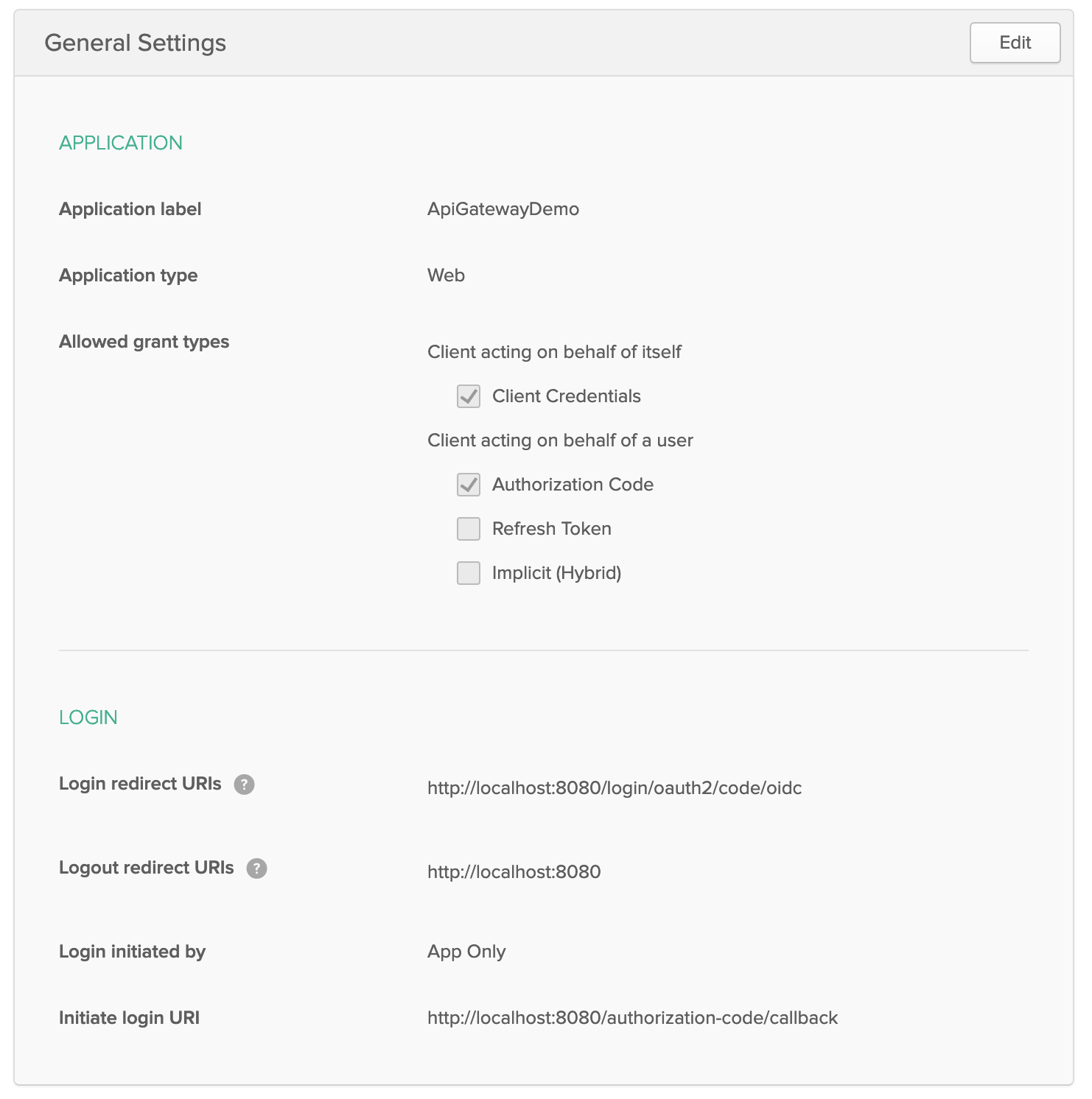Click the Refresh Token label text
1092x1099 pixels.
(x=552, y=529)
